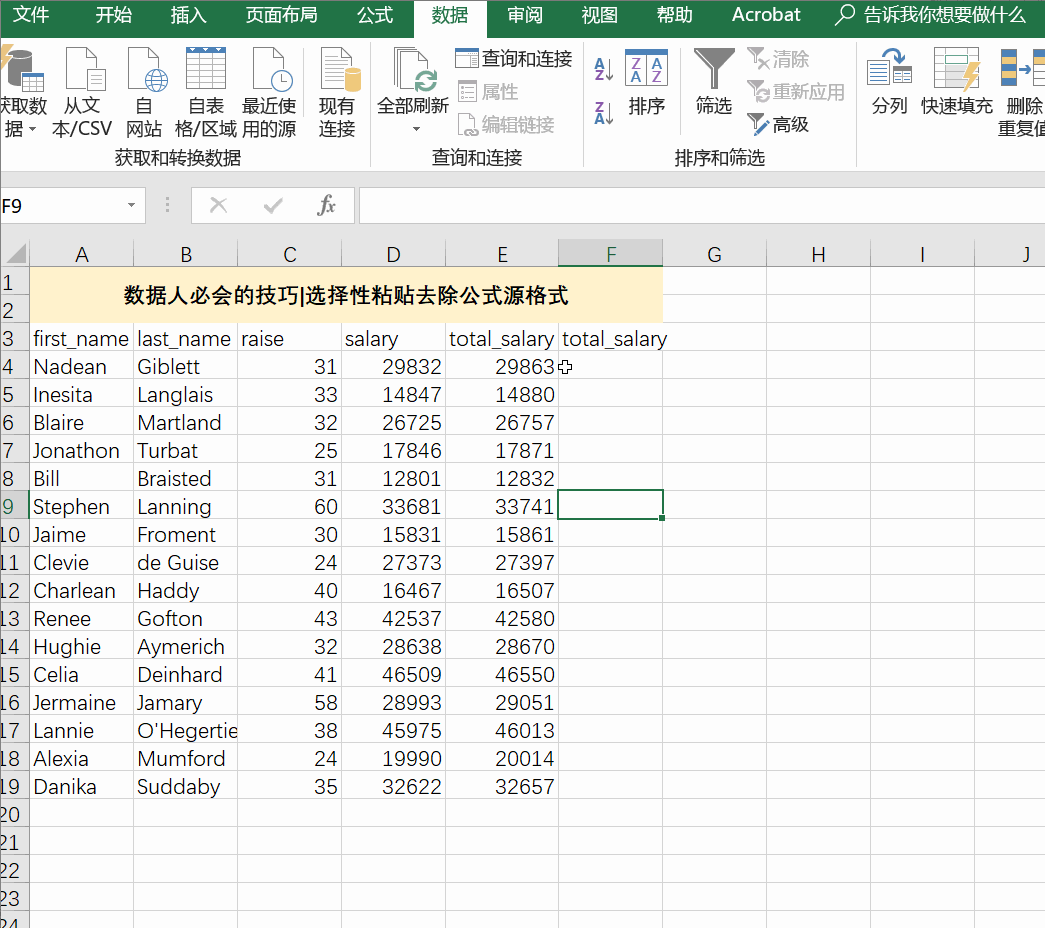1045x928 pixels.
Task: Select column F header
Action: (x=610, y=254)
